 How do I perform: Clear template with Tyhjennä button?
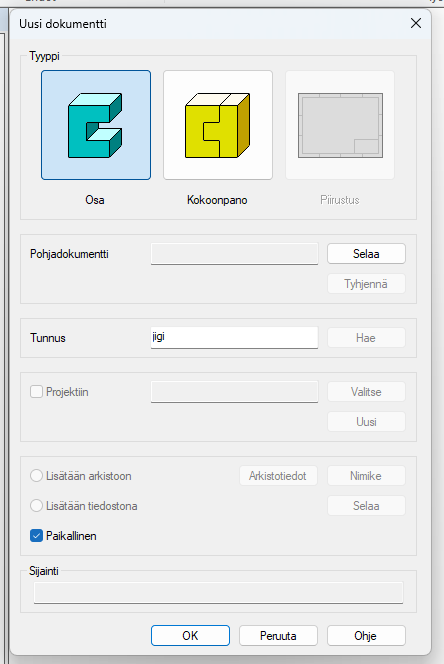tap(366, 284)
